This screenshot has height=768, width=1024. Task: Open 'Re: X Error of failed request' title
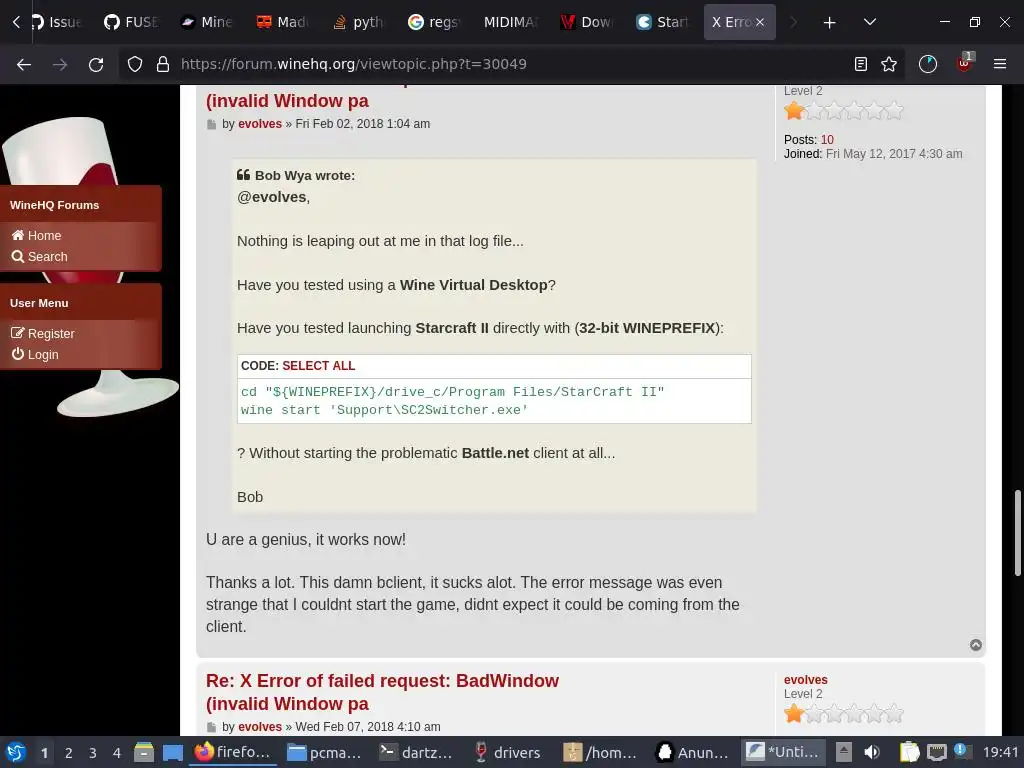click(382, 692)
